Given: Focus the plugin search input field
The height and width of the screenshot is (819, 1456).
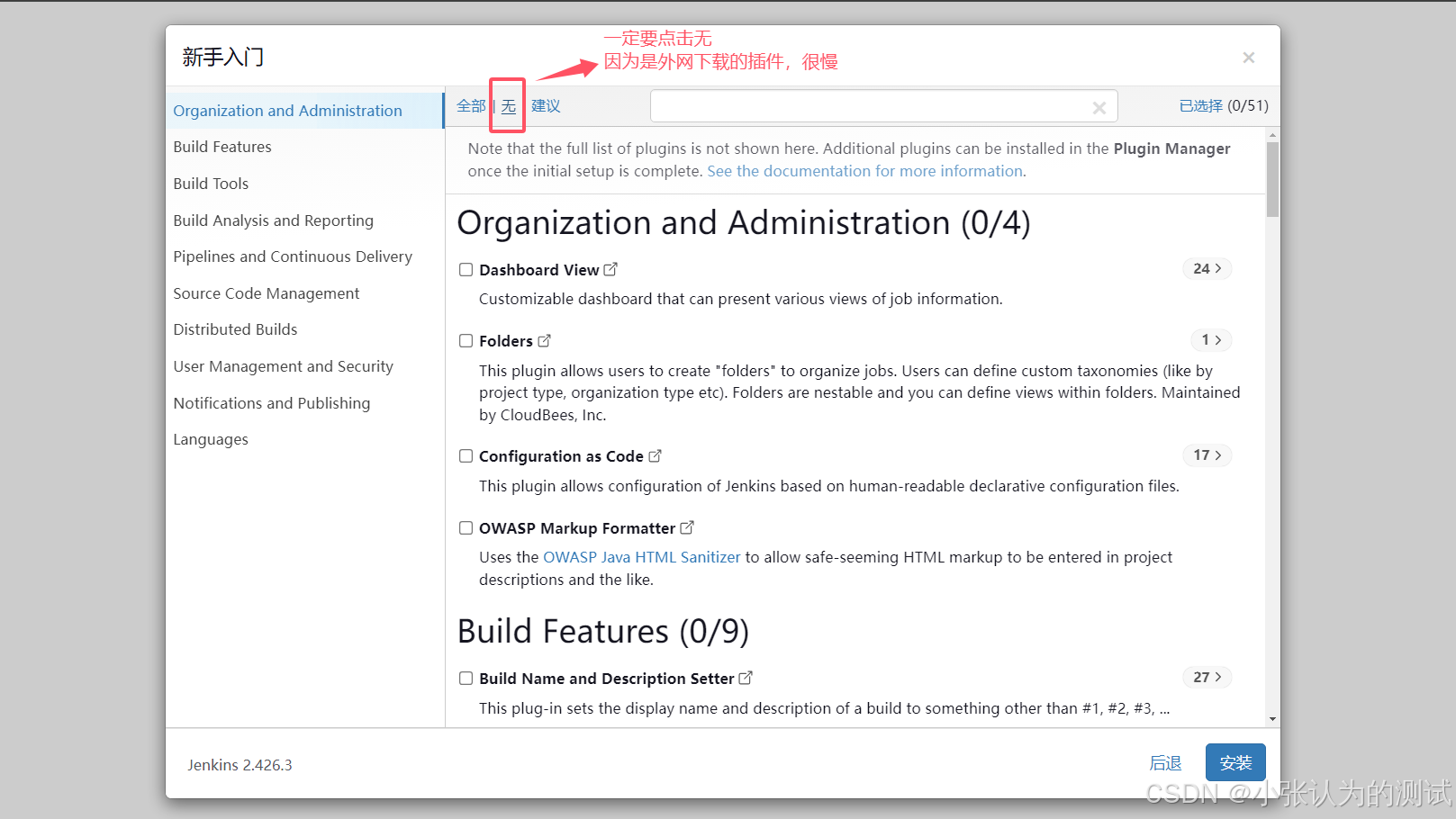Looking at the screenshot, I should click(x=883, y=106).
